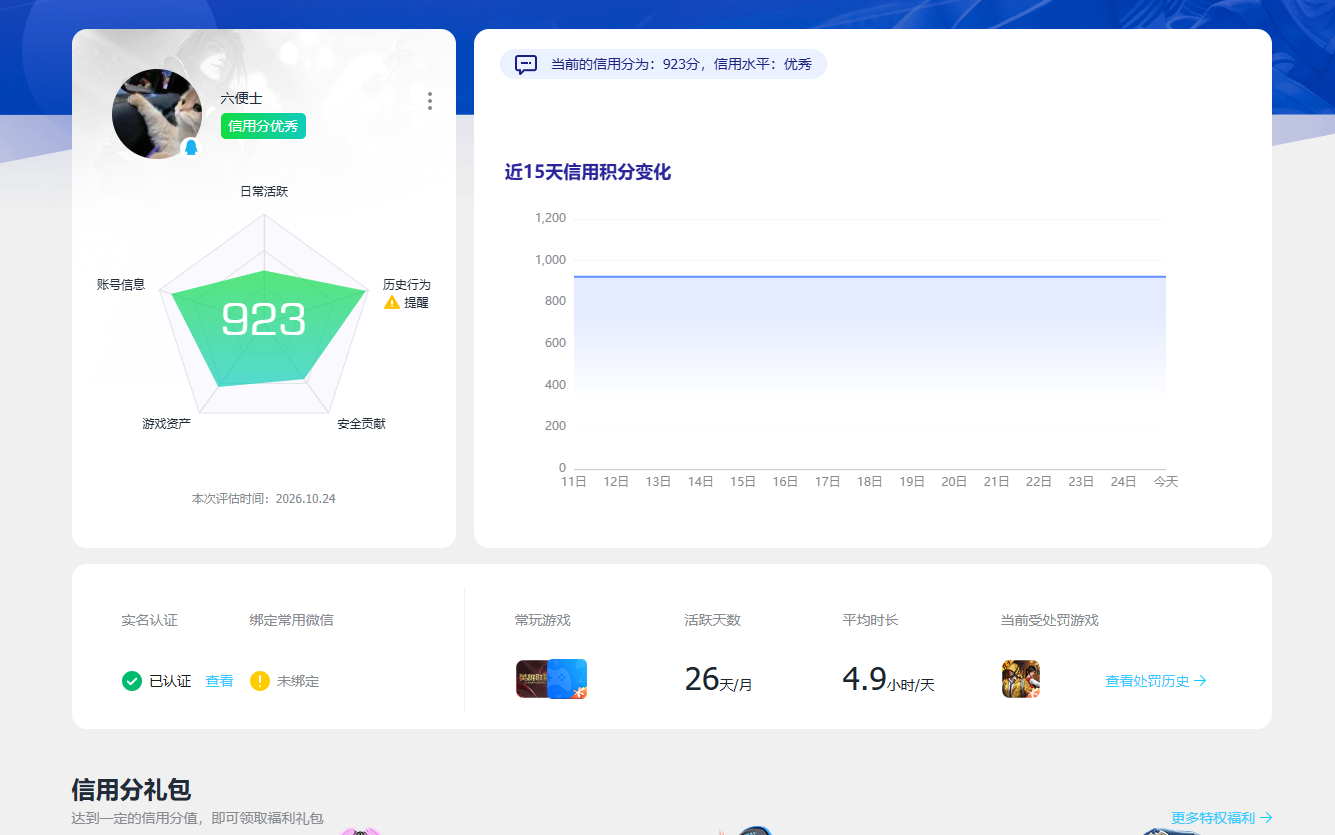Click the username 六便士
Viewport: 1335px width, 835px height.
point(242,99)
